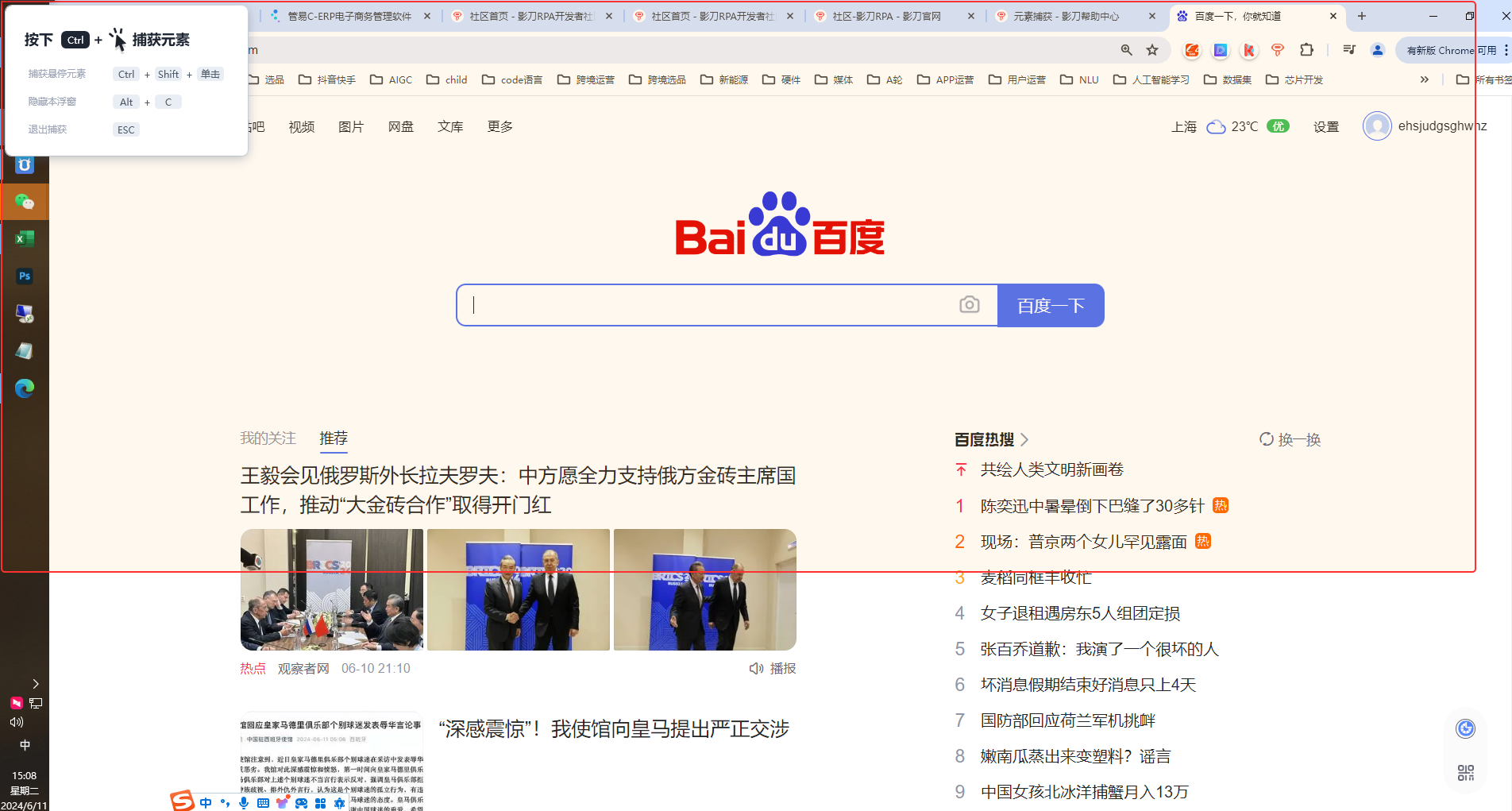Expand hidden tray icons chevron on taskbar

(x=36, y=683)
